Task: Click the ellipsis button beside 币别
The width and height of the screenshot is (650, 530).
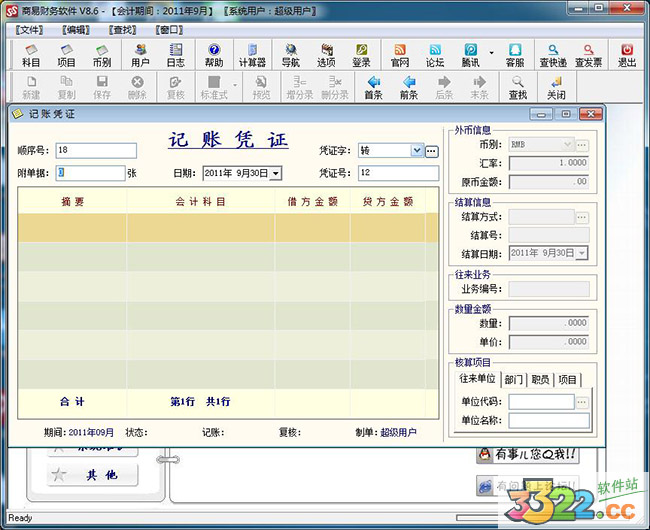Action: coord(582,145)
